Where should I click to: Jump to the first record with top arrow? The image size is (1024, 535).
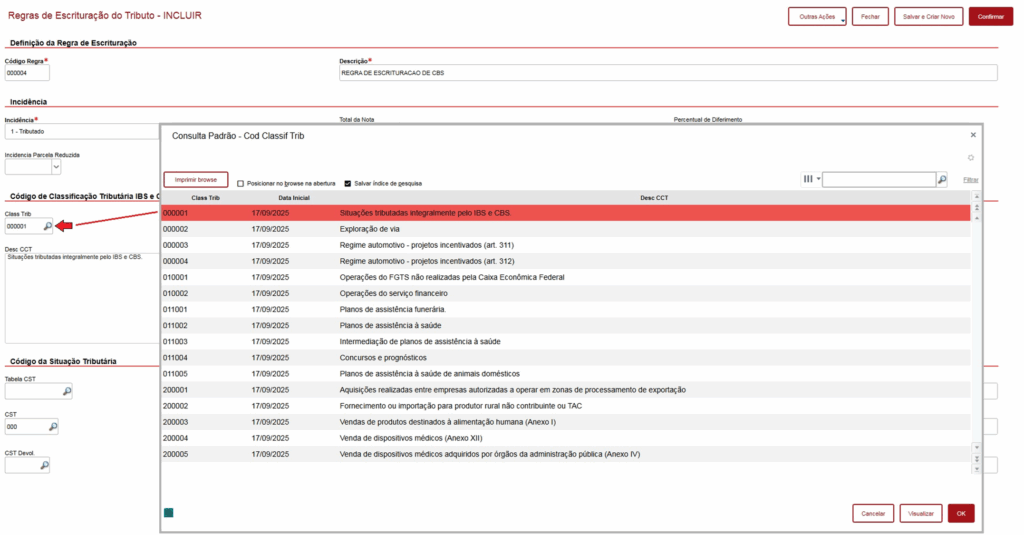coord(976,196)
